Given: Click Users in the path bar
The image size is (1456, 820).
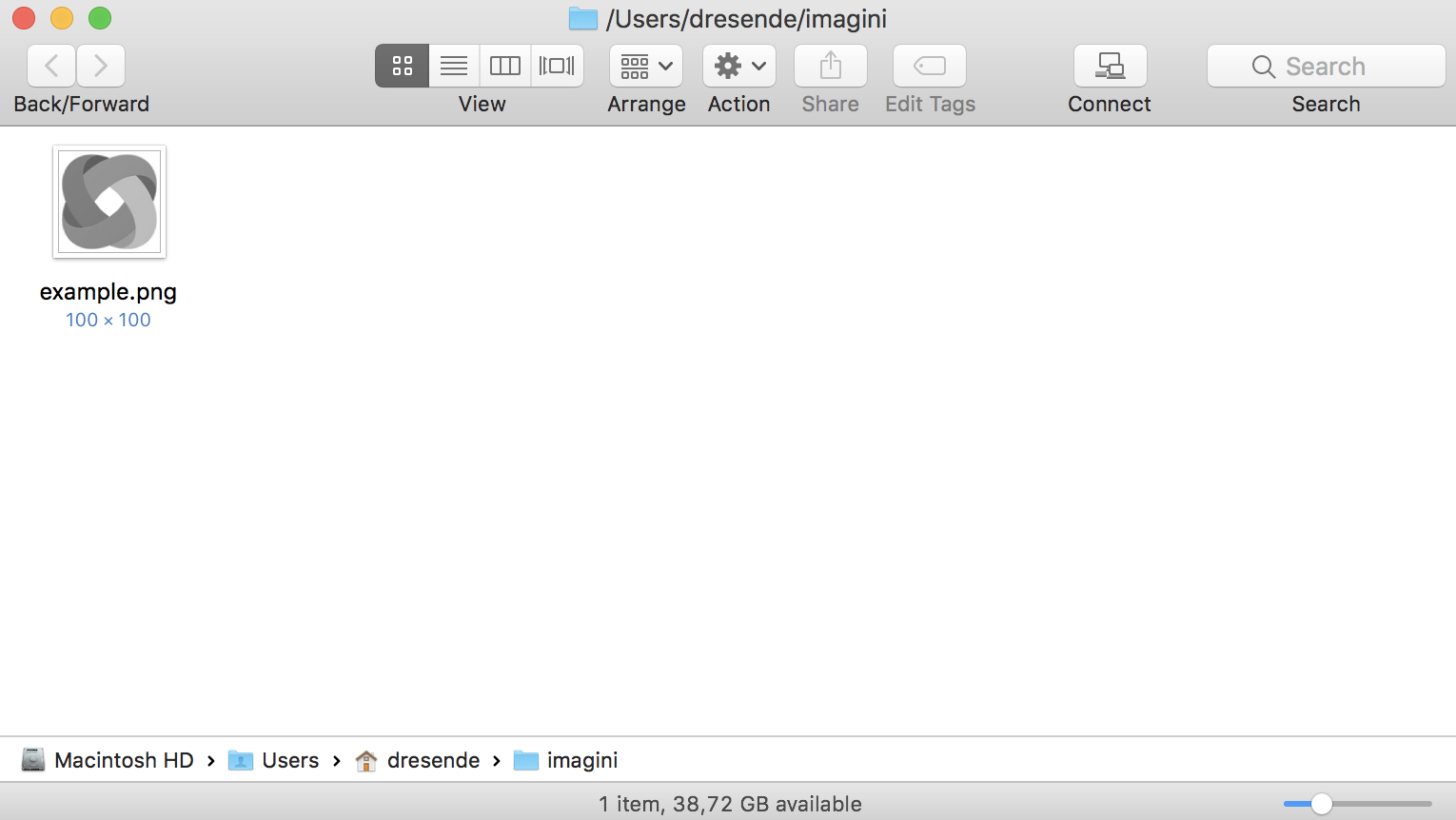Looking at the screenshot, I should 274,760.
